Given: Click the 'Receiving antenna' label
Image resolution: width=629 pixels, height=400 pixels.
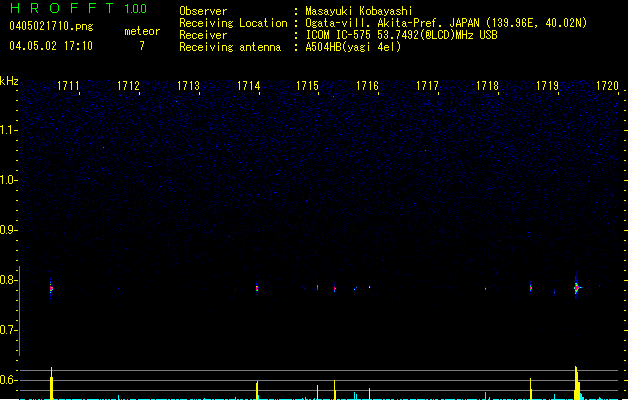Looking at the screenshot, I should point(230,47).
